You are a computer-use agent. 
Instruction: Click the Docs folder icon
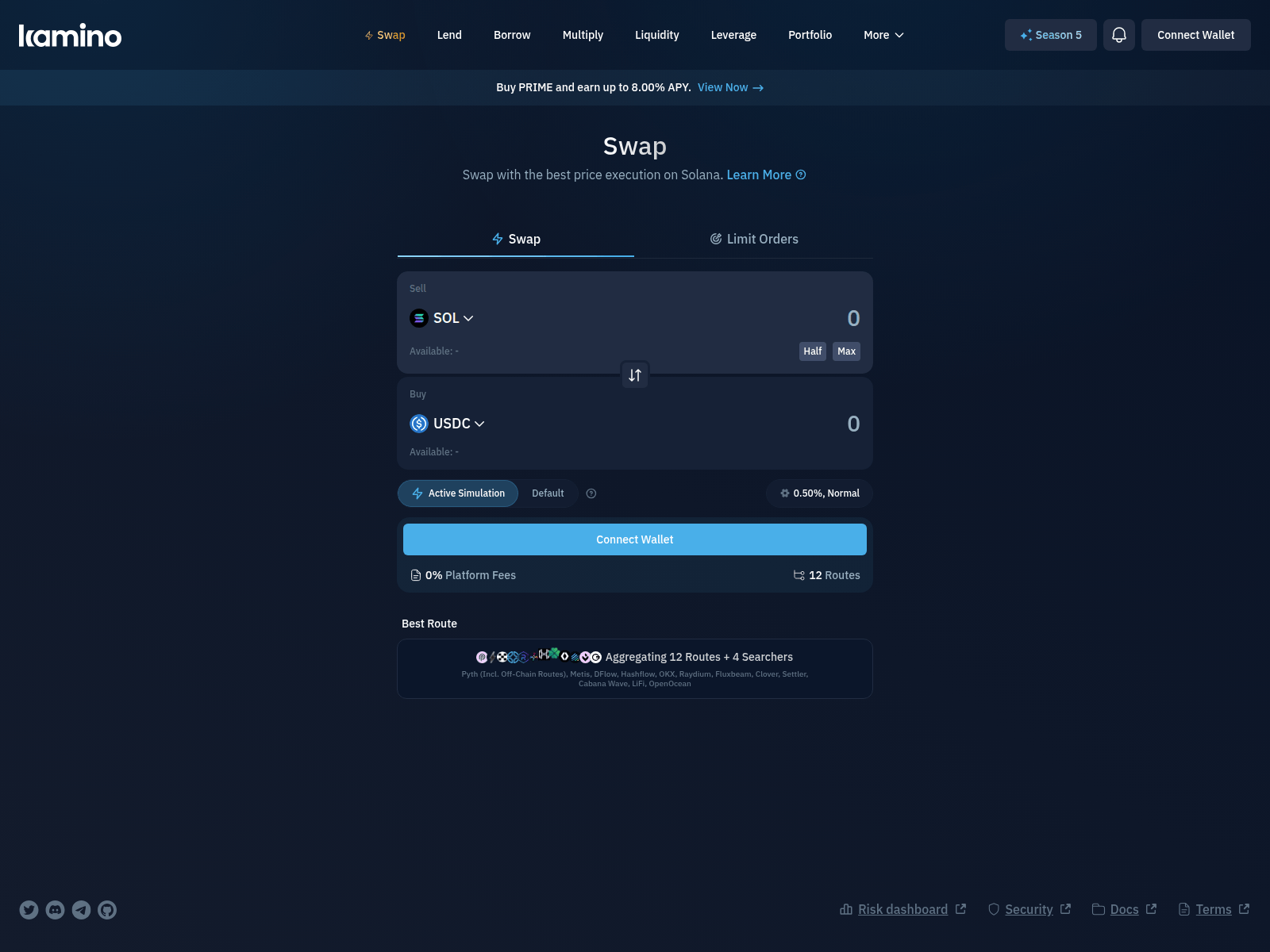(x=1099, y=909)
